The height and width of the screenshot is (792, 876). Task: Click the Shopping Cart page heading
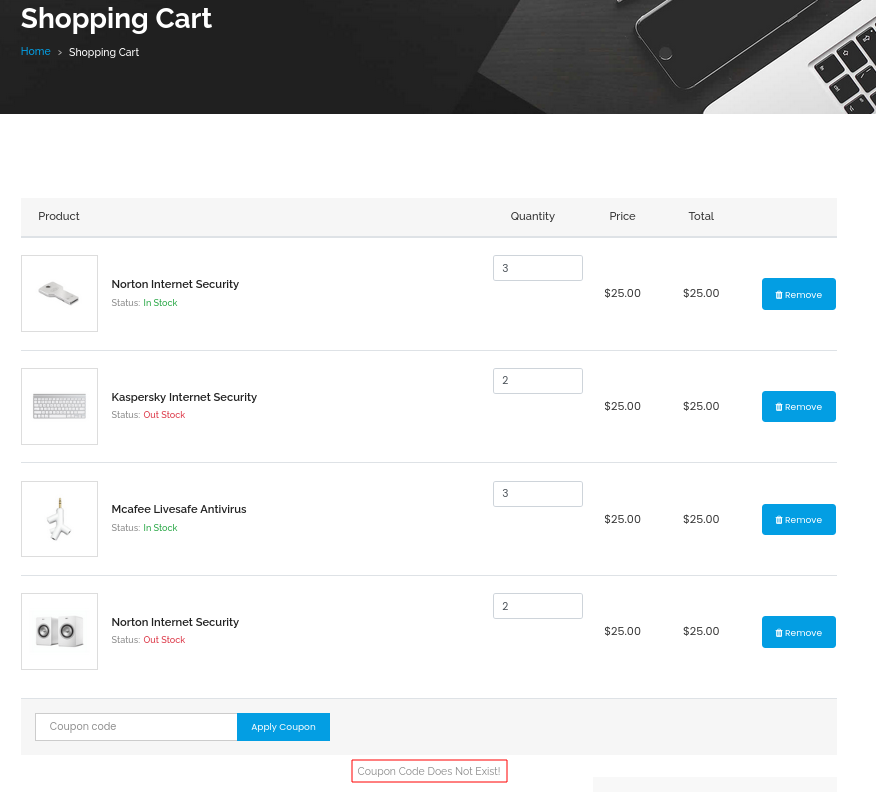116,18
